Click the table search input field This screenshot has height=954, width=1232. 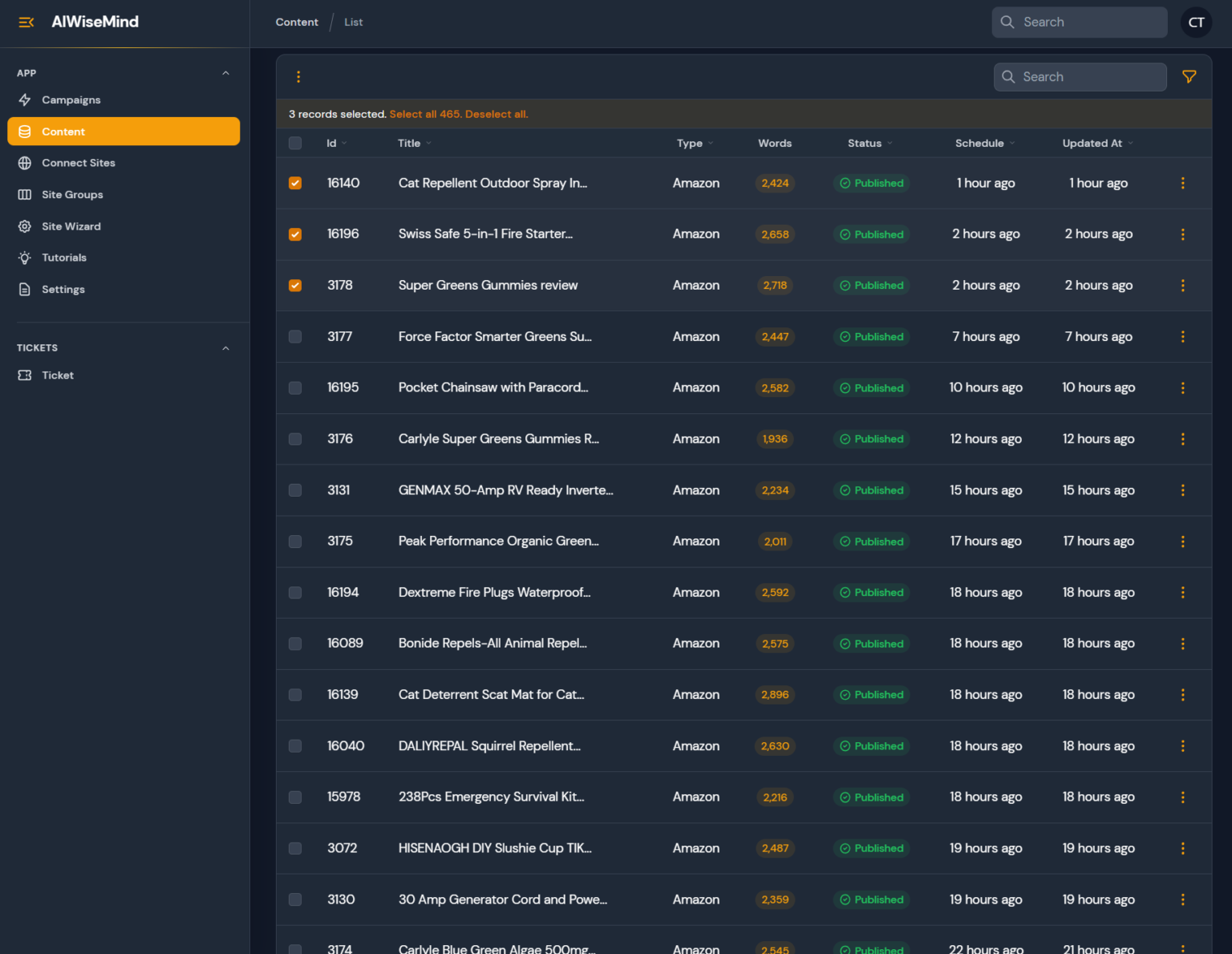[x=1080, y=76]
